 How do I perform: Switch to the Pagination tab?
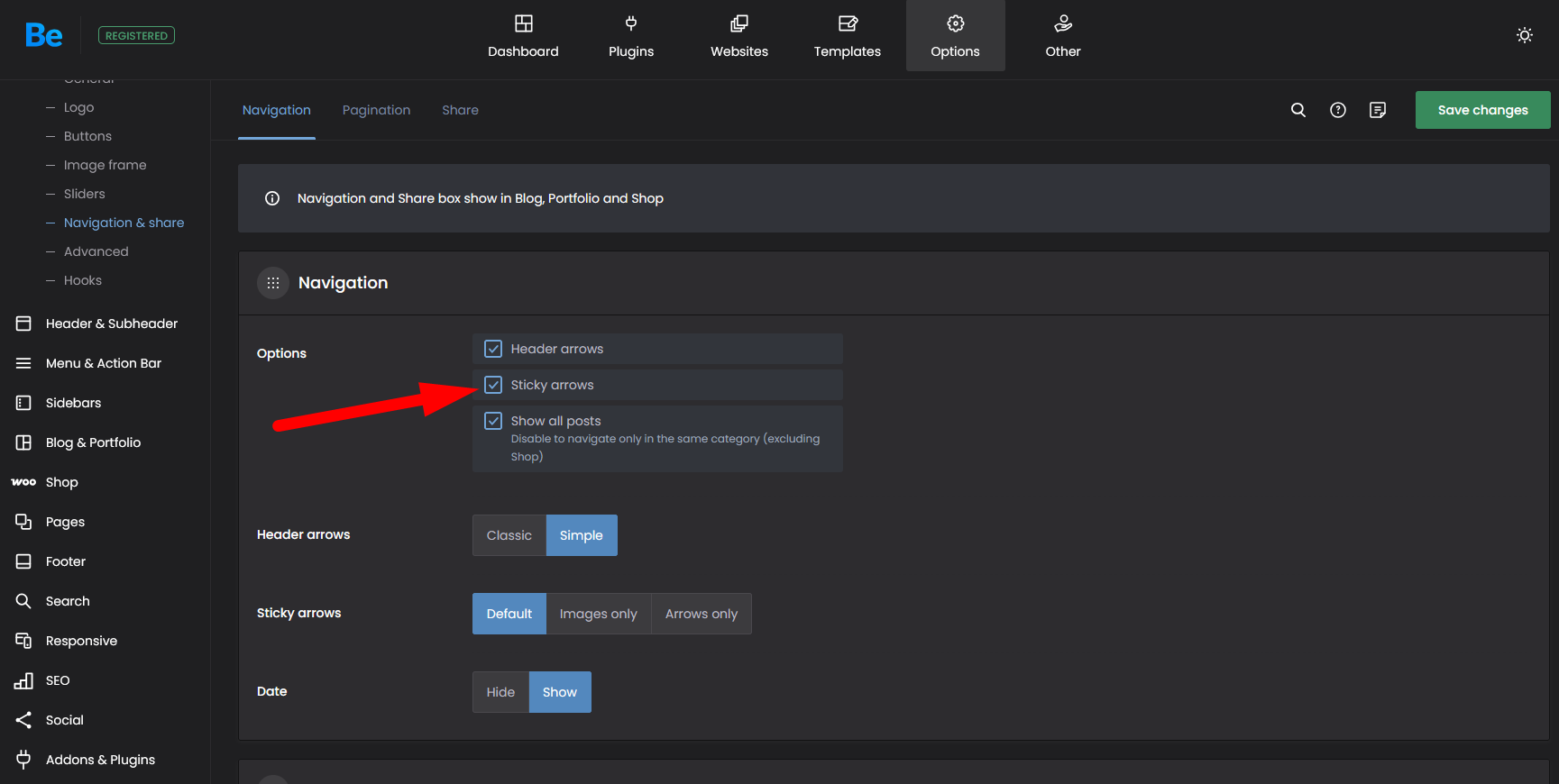point(376,110)
